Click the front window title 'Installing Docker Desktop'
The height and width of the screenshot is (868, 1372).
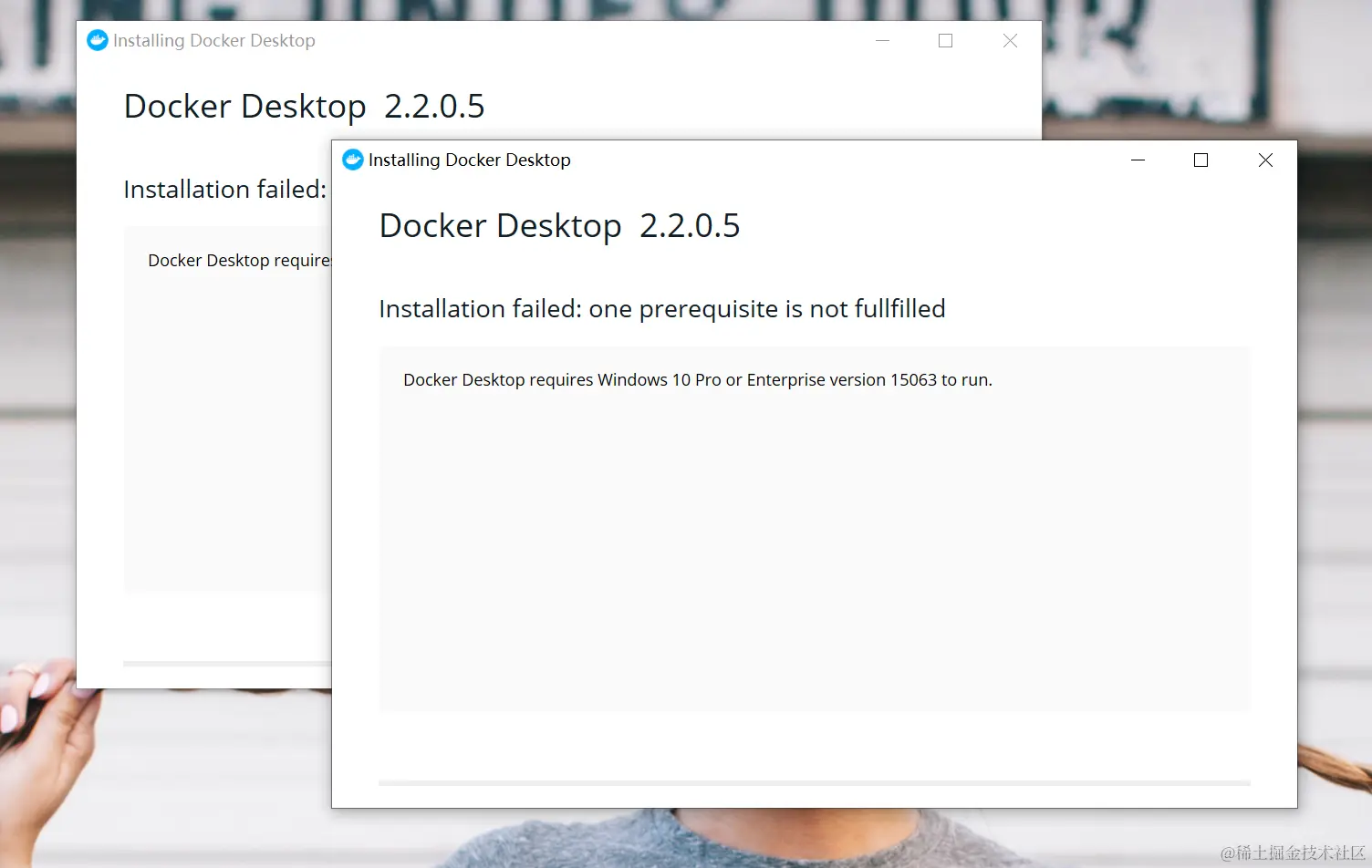(470, 160)
